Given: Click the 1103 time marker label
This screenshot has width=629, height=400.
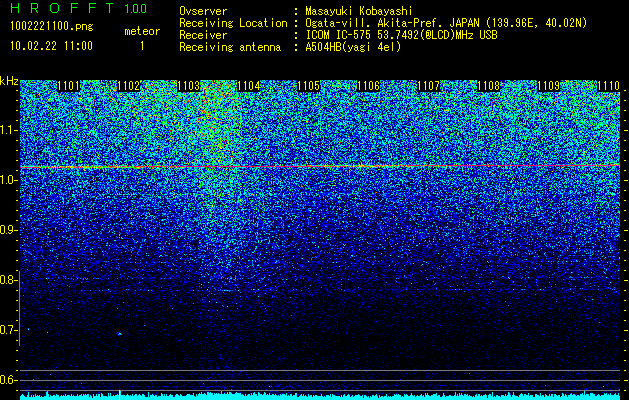Looking at the screenshot, I should 189,86.
